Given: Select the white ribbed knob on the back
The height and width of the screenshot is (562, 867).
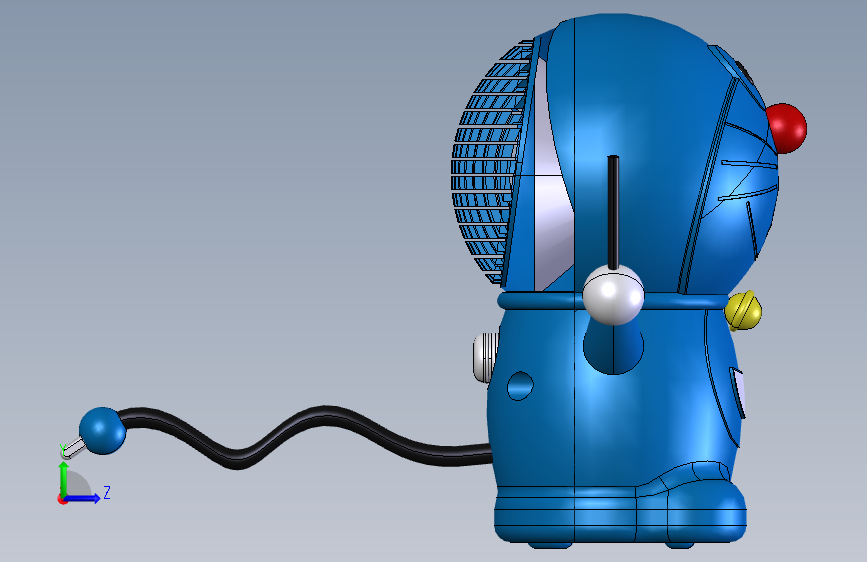Looking at the screenshot, I should coord(485,357).
